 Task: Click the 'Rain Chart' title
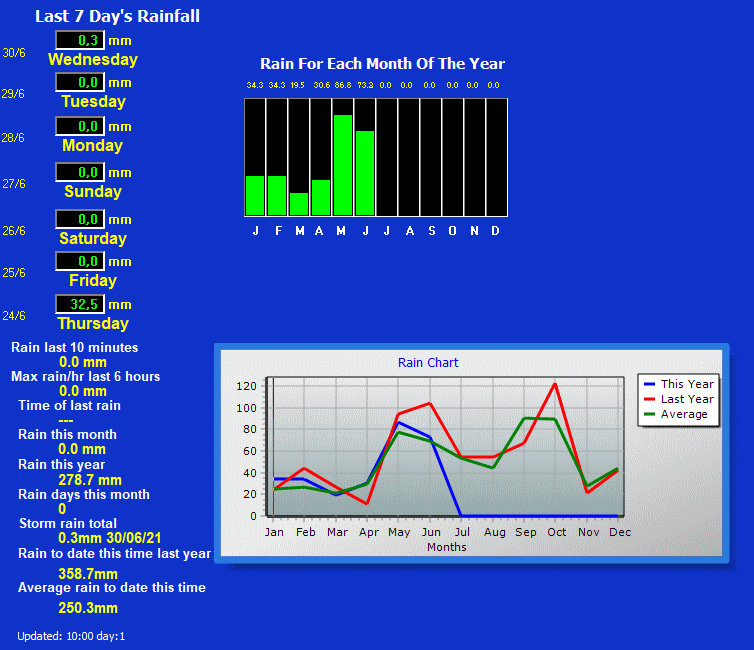(428, 362)
